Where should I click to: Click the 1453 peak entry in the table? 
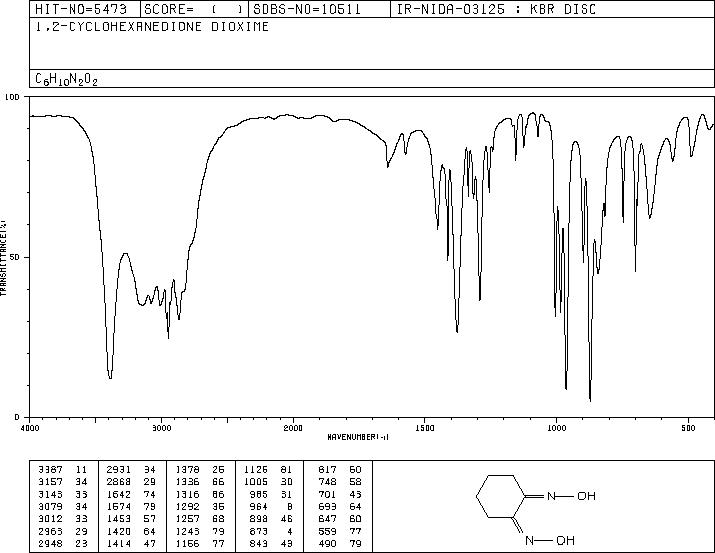pyautogui.click(x=131, y=519)
